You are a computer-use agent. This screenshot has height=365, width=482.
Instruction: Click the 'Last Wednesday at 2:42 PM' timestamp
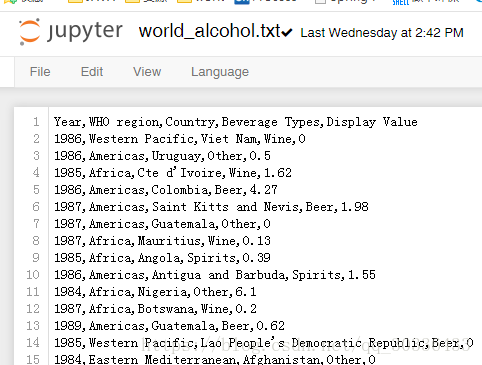[382, 33]
